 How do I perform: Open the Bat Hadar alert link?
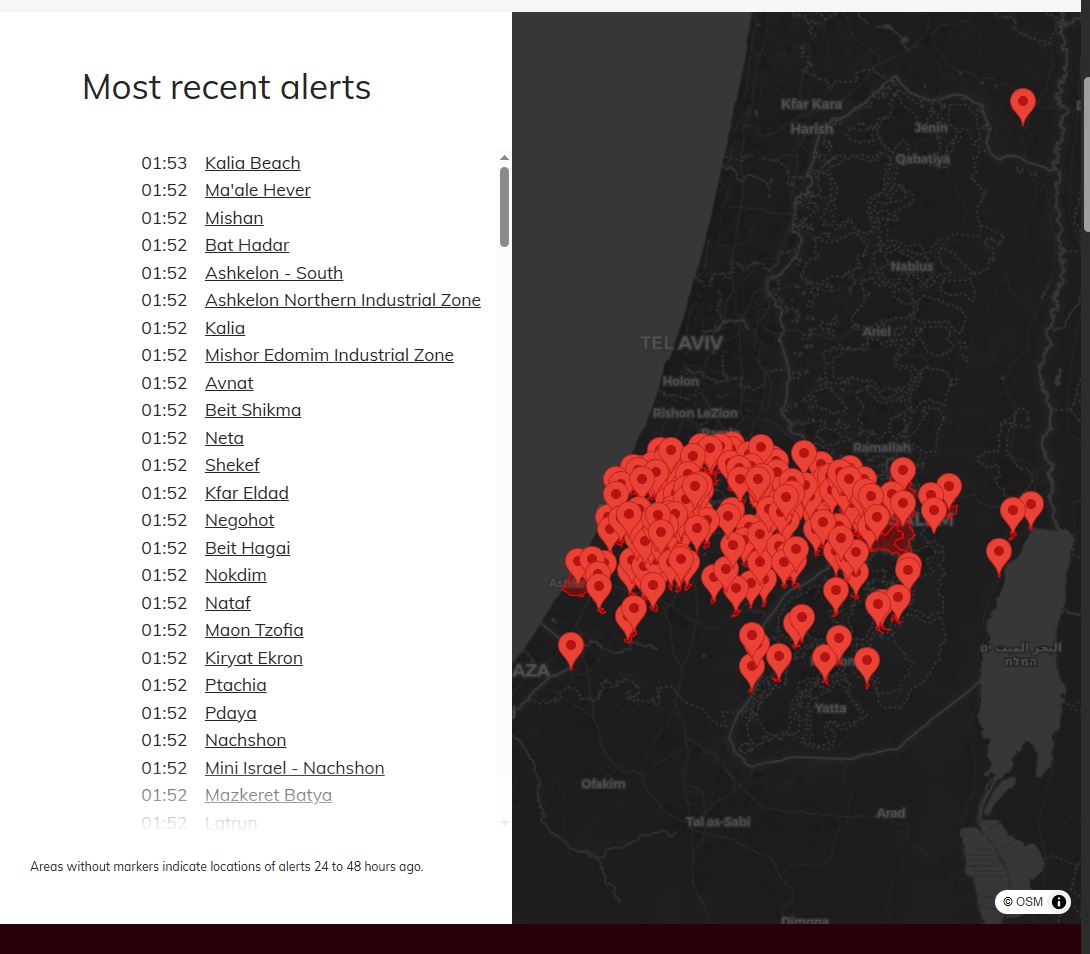tap(247, 245)
